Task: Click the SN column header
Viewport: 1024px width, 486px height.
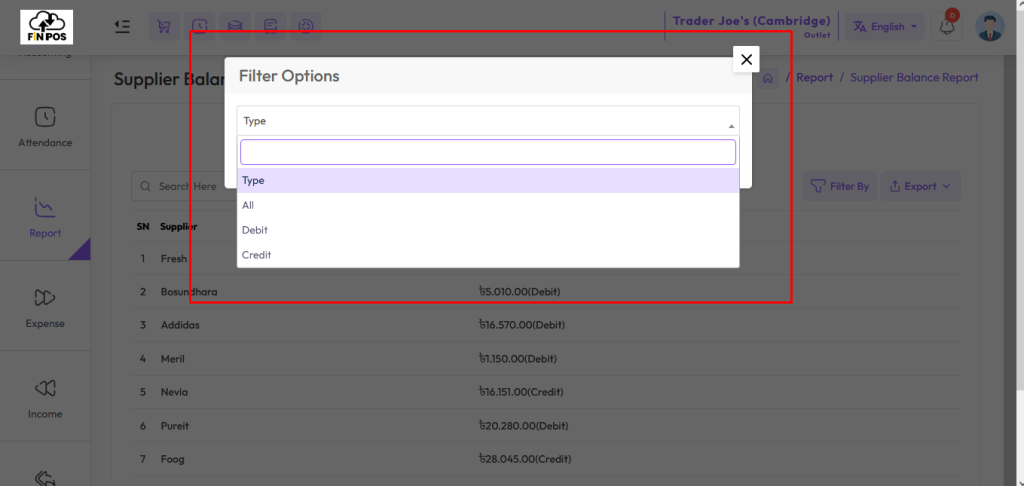Action: point(143,227)
